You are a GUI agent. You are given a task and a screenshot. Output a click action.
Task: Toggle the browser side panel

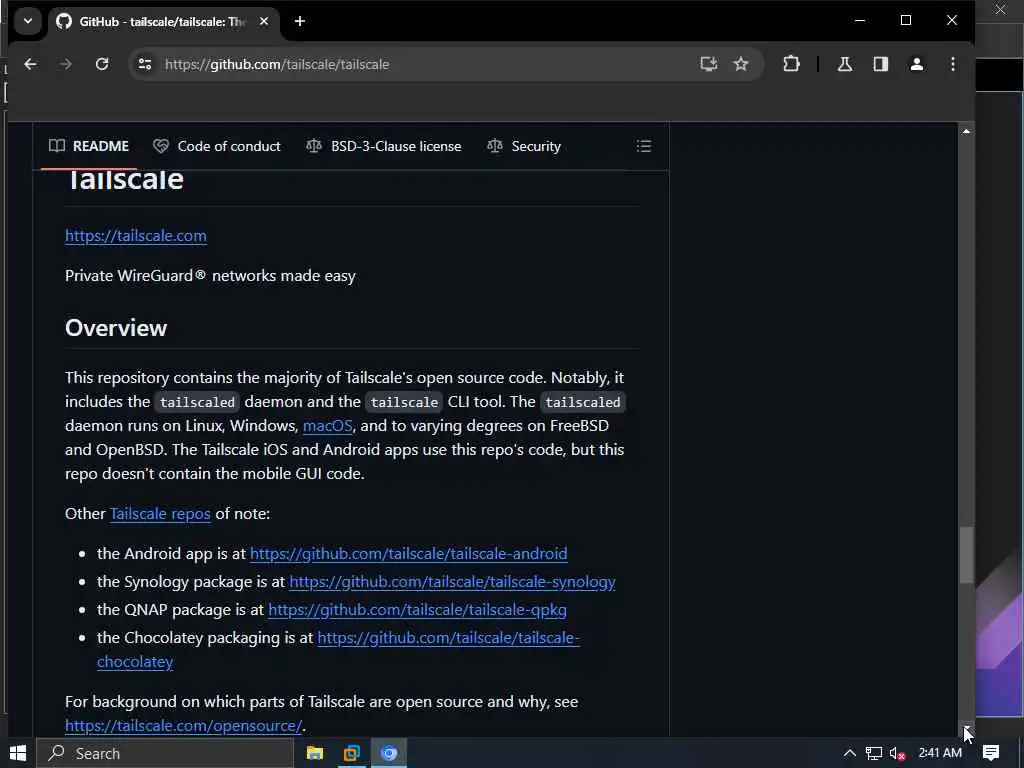click(x=880, y=64)
